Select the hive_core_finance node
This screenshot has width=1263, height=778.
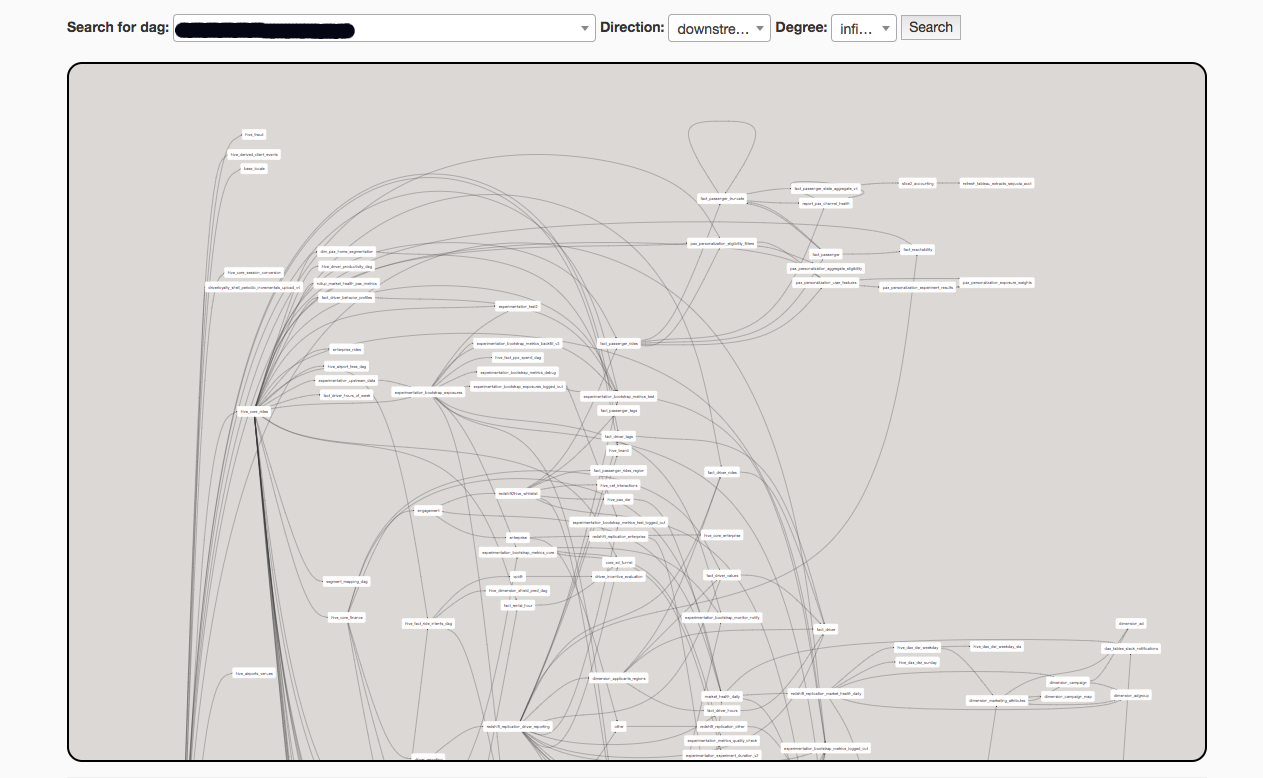coord(347,617)
